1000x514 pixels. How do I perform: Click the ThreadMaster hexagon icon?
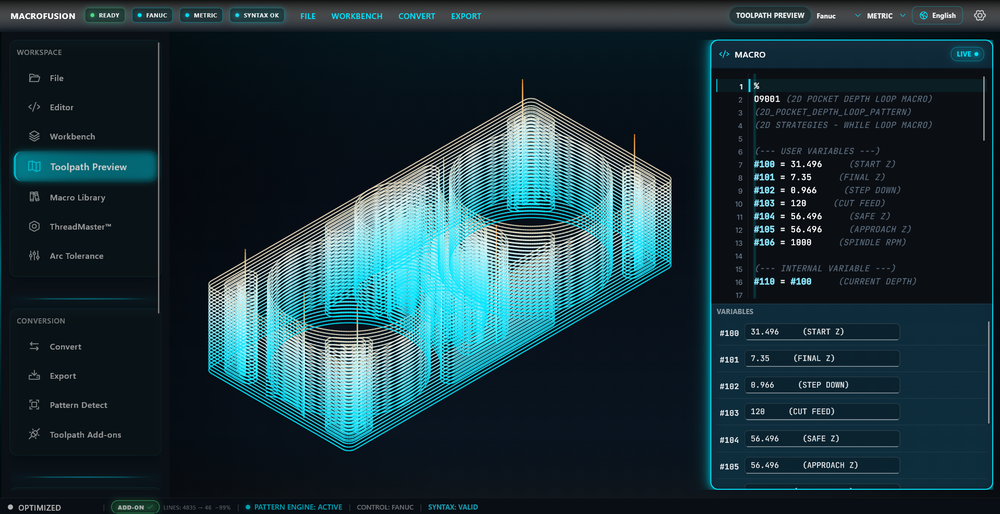point(34,226)
